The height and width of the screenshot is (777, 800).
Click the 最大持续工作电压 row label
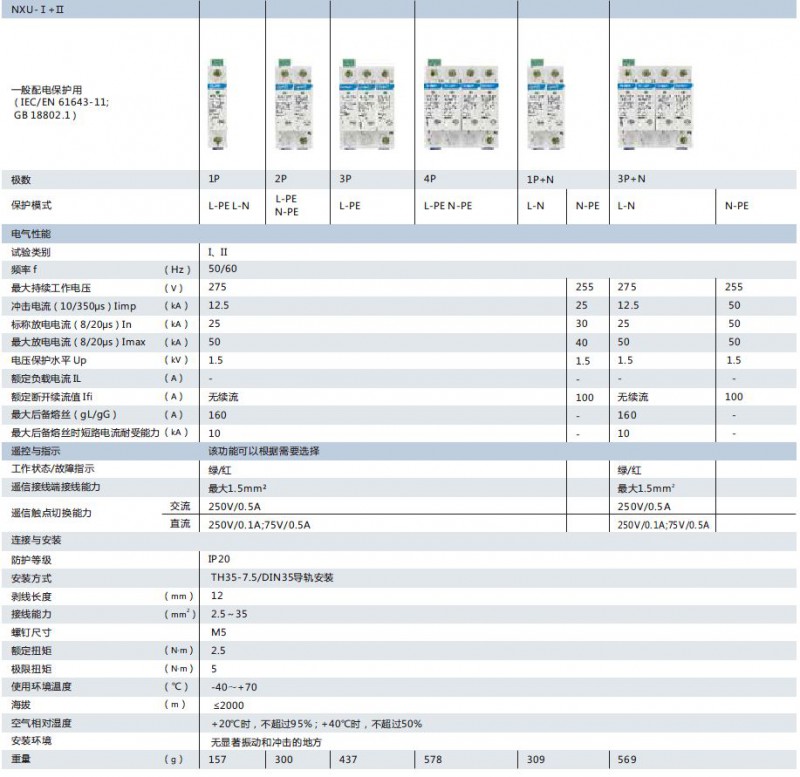tap(51, 288)
